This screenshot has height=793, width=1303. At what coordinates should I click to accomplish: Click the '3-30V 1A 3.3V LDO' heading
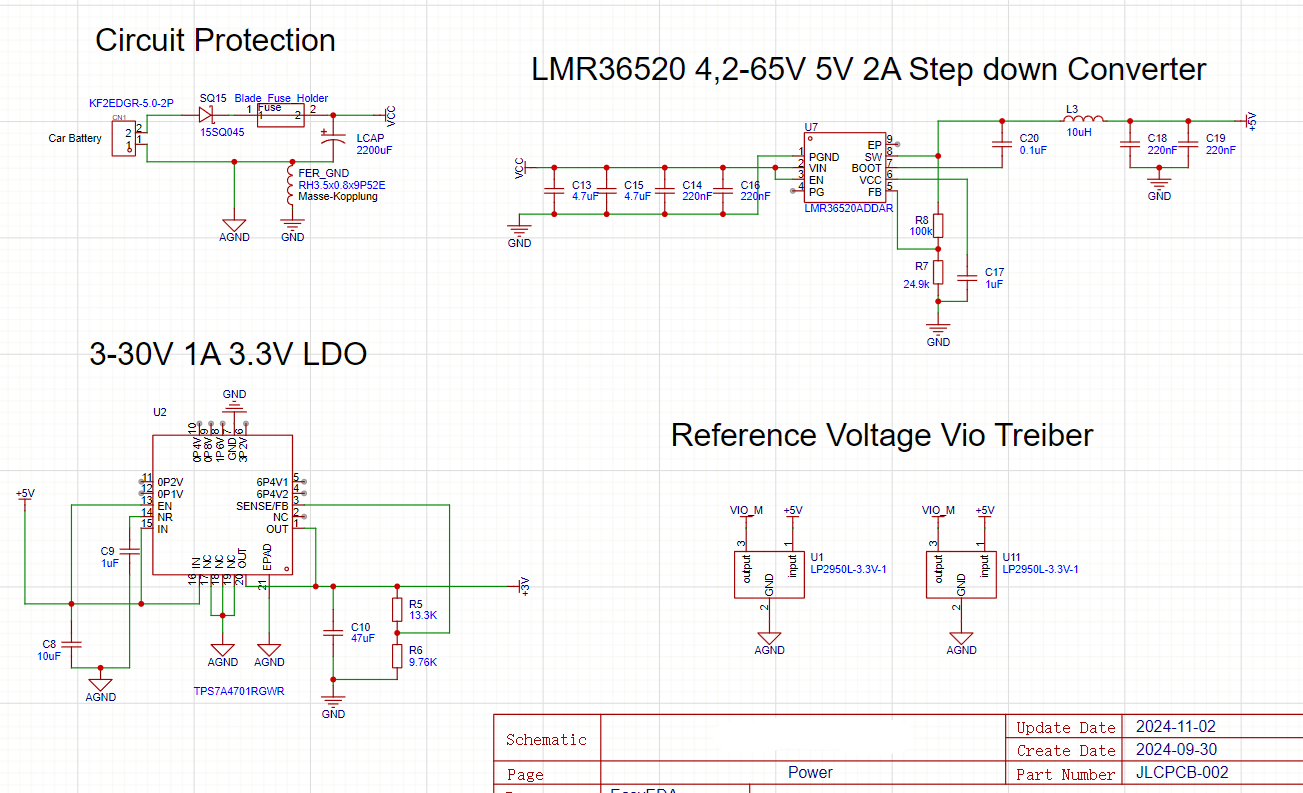click(x=228, y=354)
